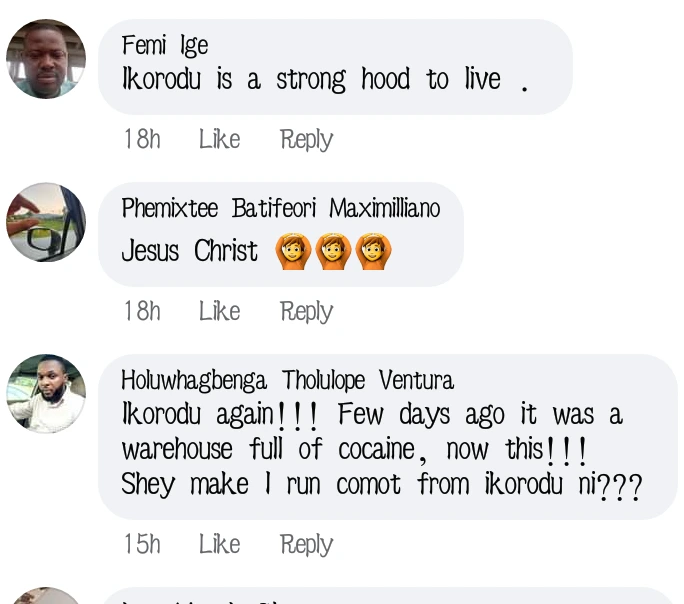The image size is (684, 604).
Task: Open the Femi Ige profile name link
Action: click(165, 45)
